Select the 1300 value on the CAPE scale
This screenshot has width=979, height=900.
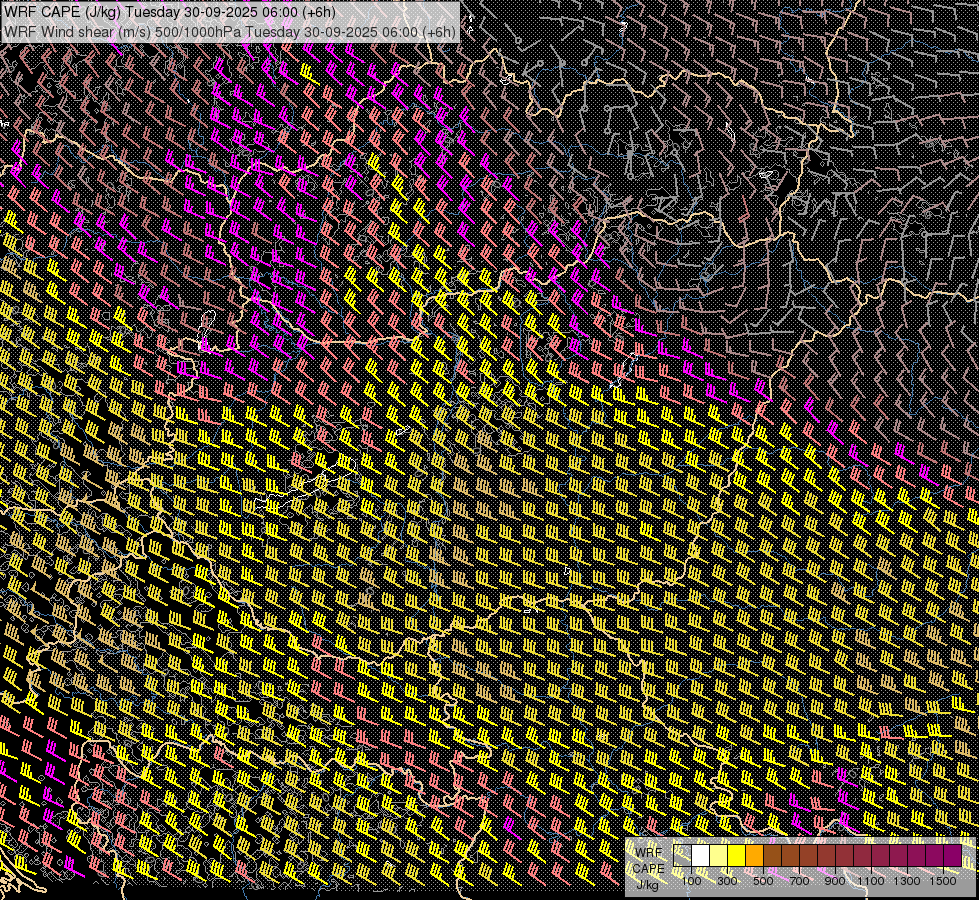[906, 881]
